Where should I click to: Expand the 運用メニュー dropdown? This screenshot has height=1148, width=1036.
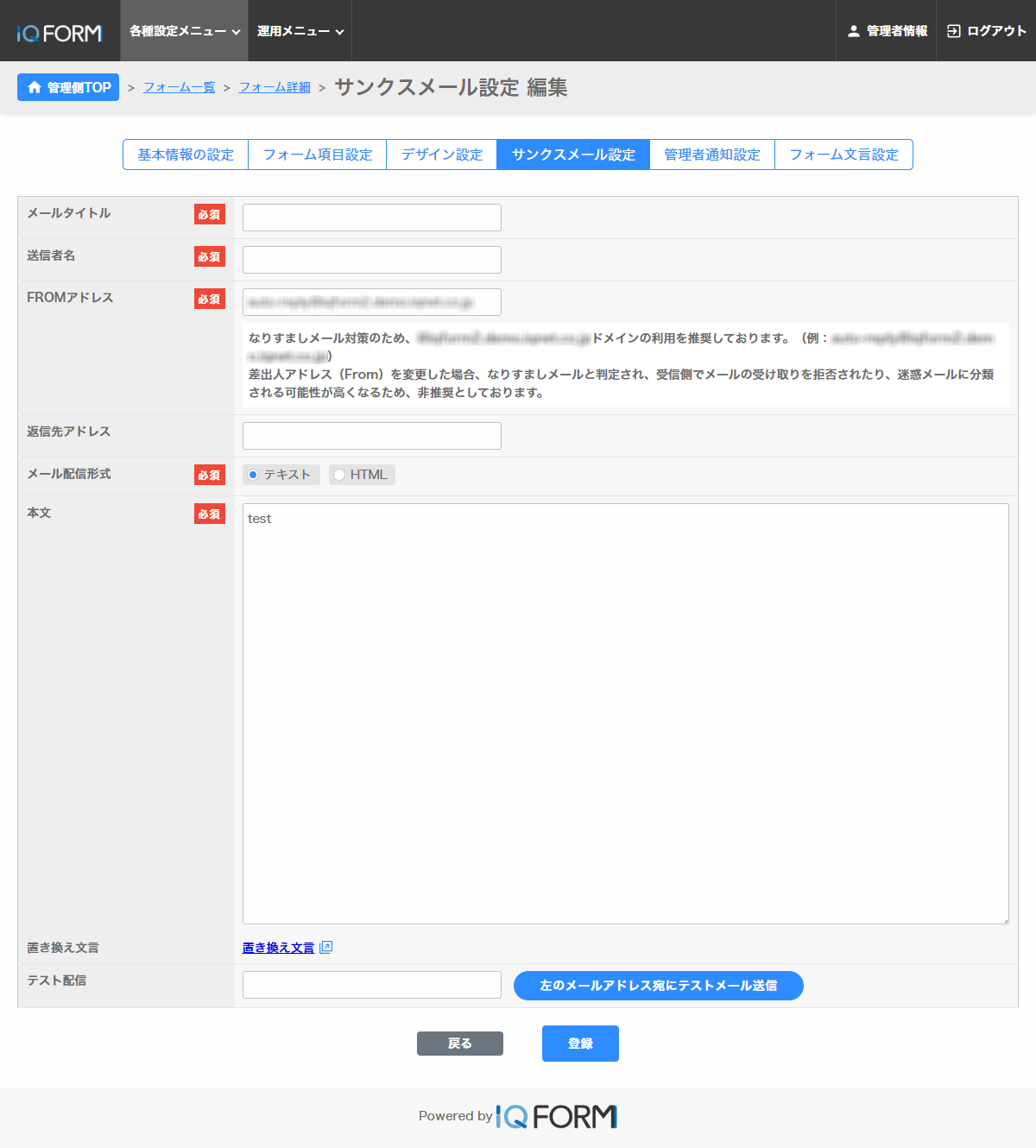pyautogui.click(x=300, y=31)
